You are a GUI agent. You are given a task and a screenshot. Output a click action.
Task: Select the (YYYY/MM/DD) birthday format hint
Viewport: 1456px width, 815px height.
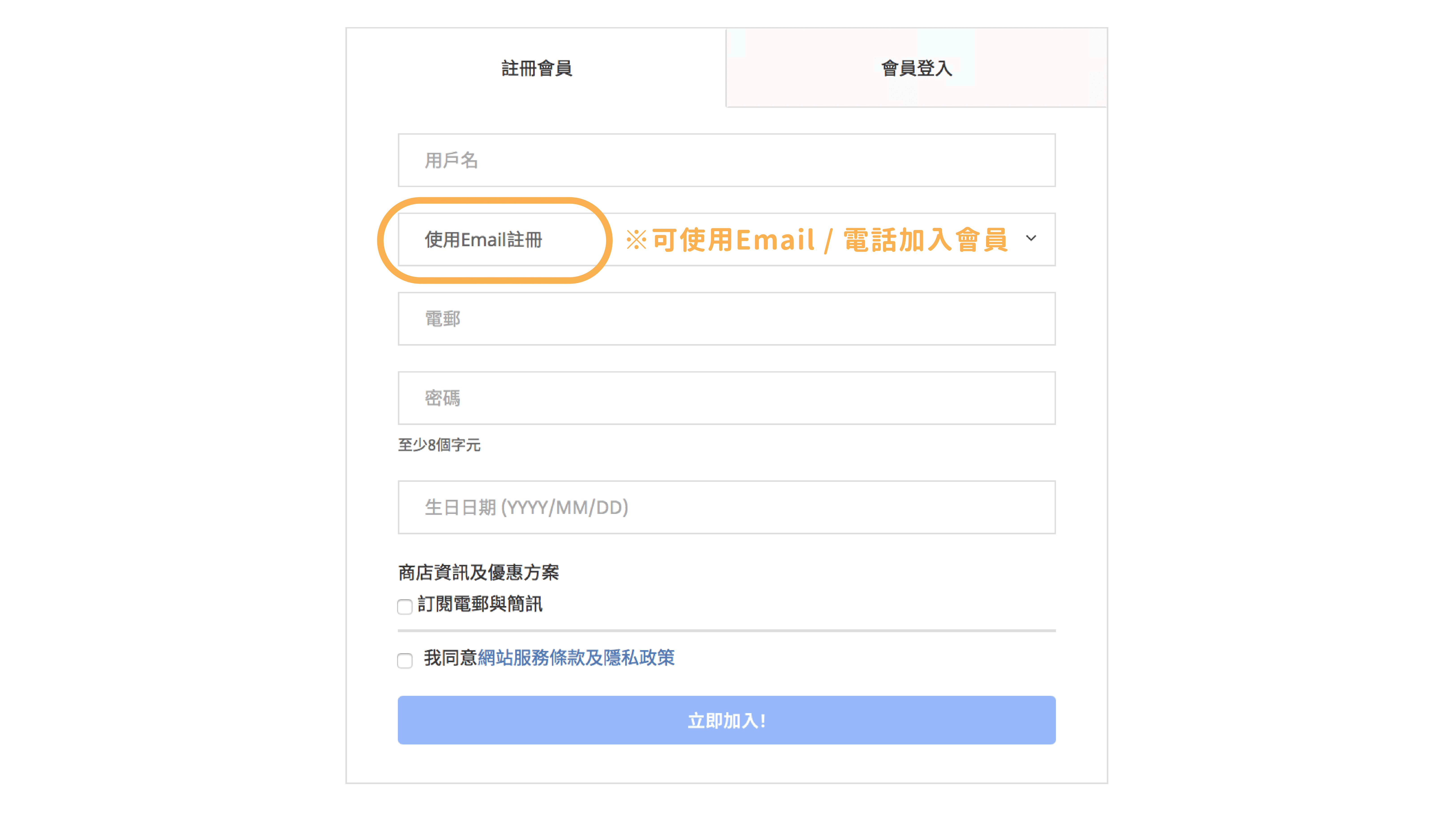point(564,508)
